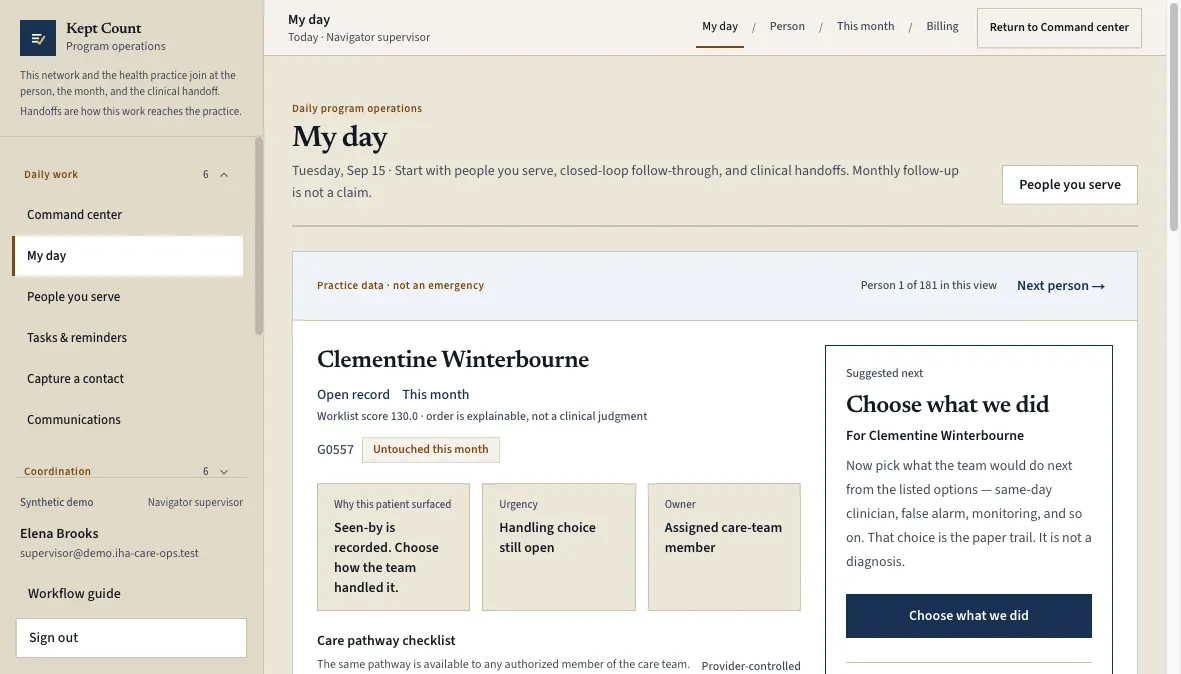Viewport: 1181px width, 674px height.
Task: Click the People you serve button
Action: coord(1070,185)
